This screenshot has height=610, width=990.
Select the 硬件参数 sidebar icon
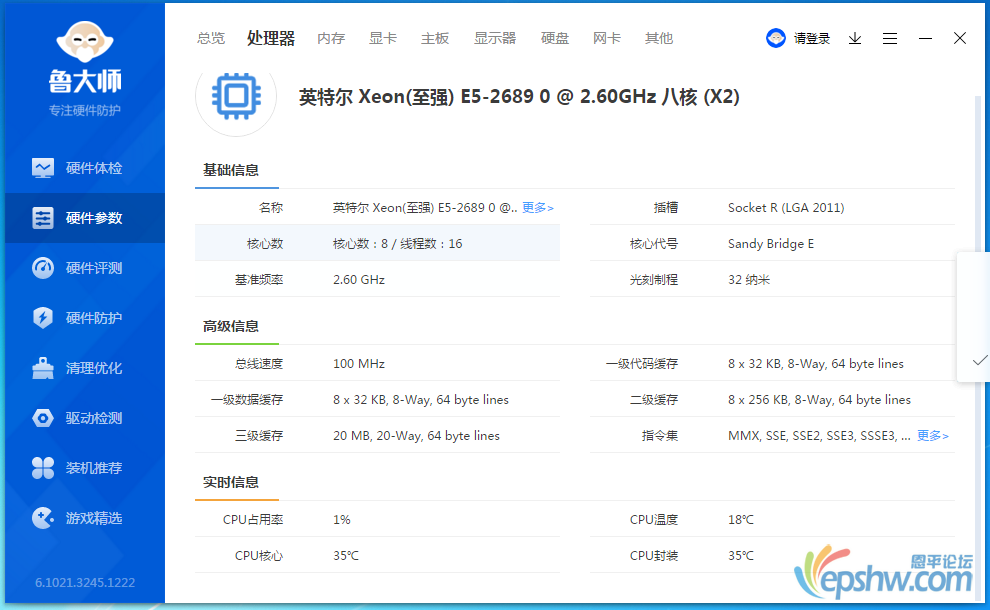43,218
